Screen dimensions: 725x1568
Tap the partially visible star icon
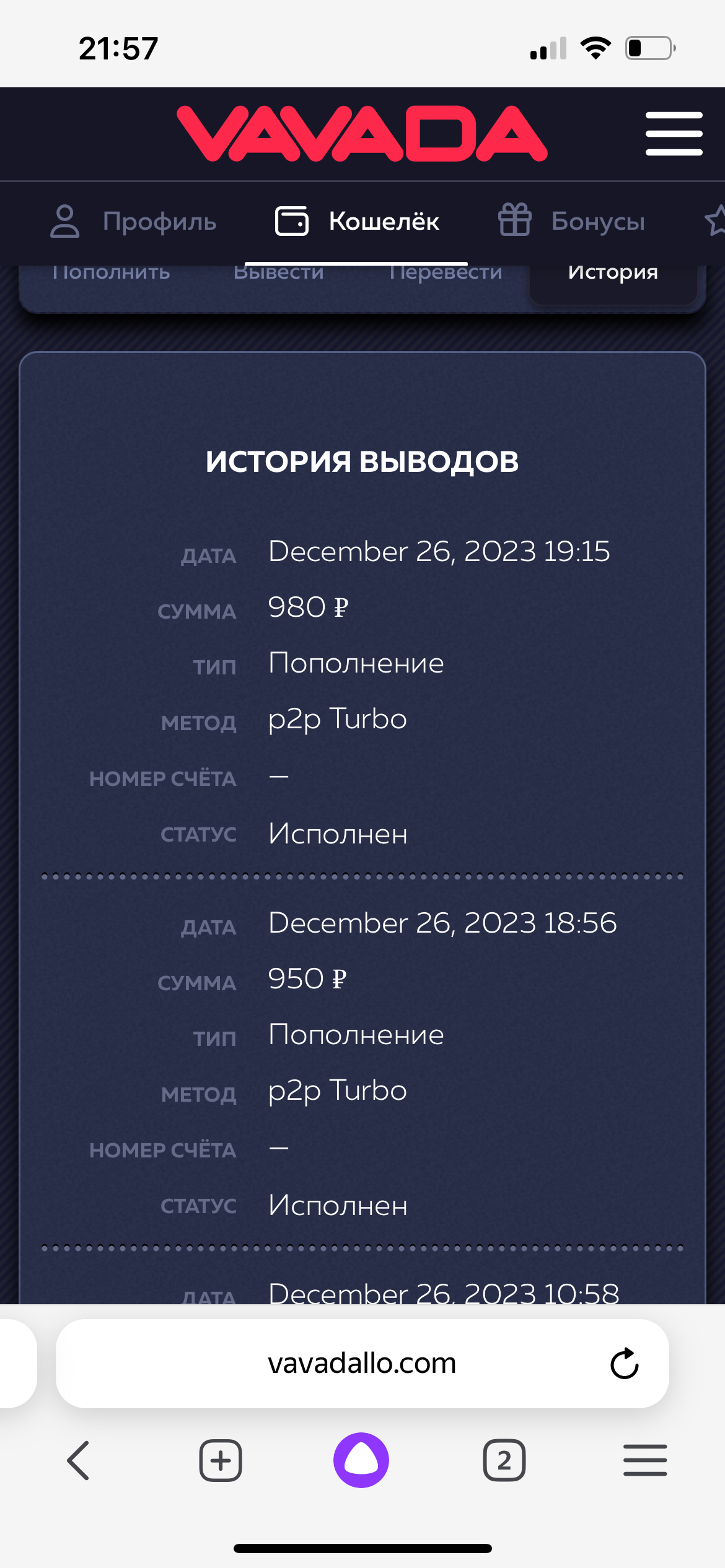pos(716,220)
